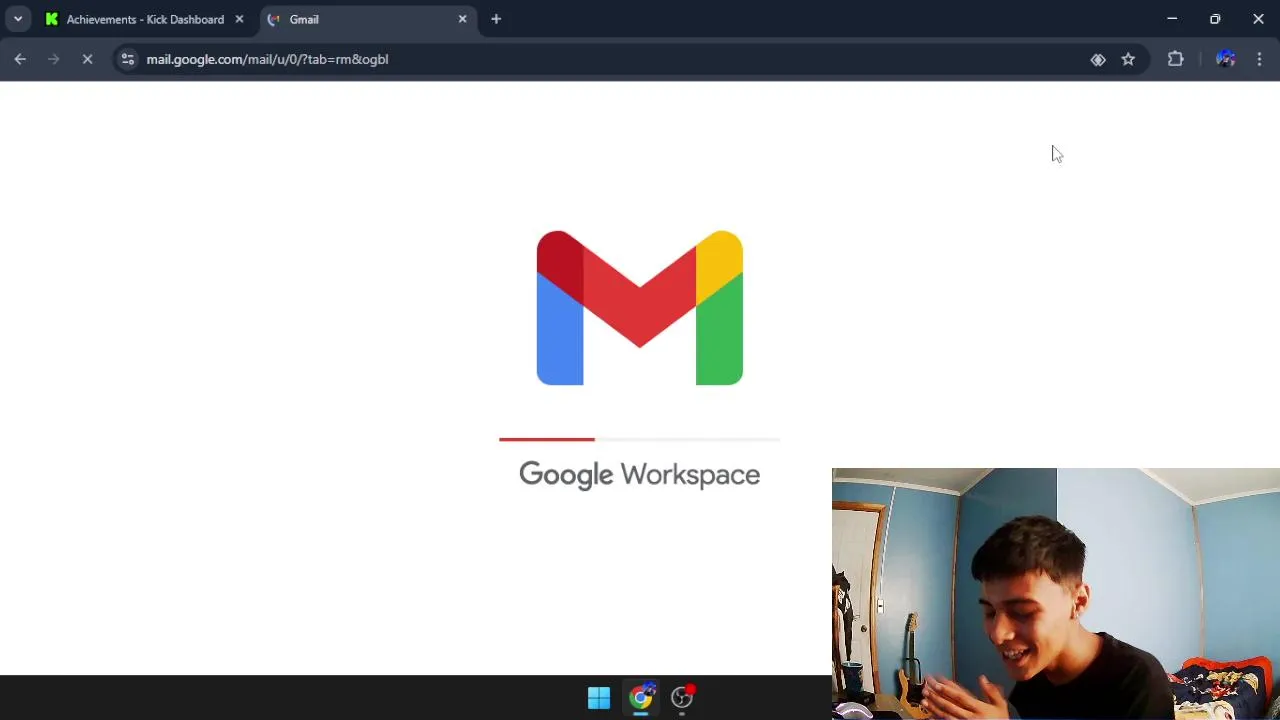This screenshot has width=1280, height=720.
Task: Click the webcam overlay feed
Action: tap(1056, 594)
